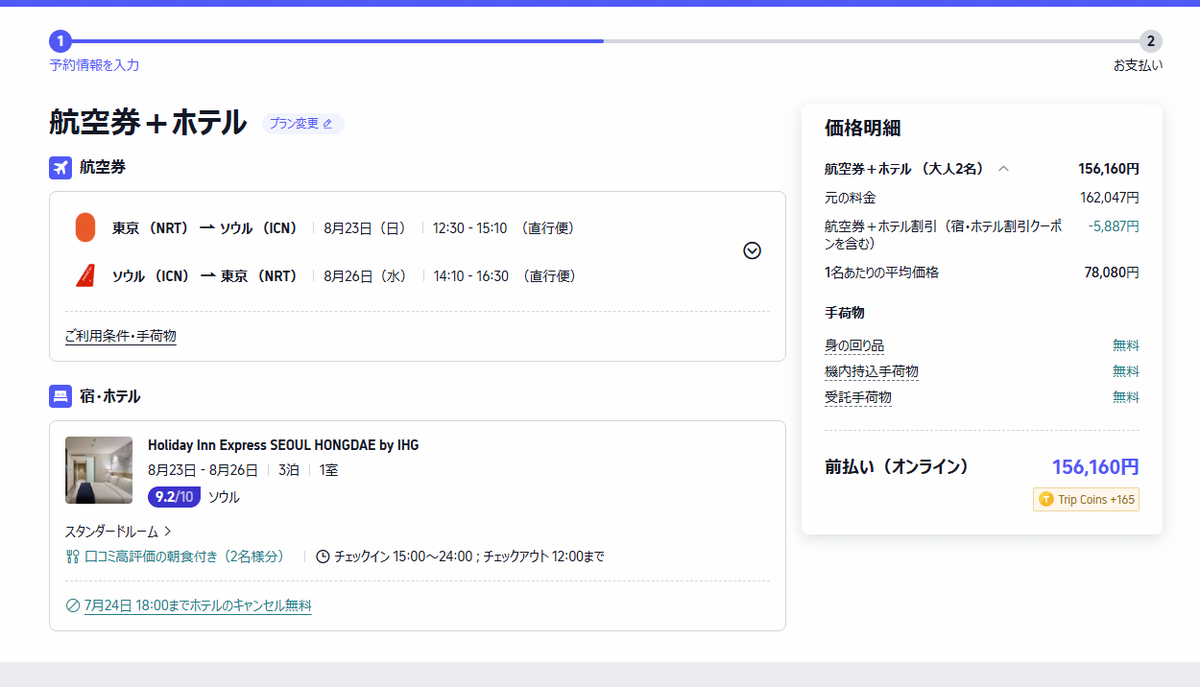Click the 価格明細 heading
Viewport: 1200px width, 687px height.
click(x=862, y=128)
